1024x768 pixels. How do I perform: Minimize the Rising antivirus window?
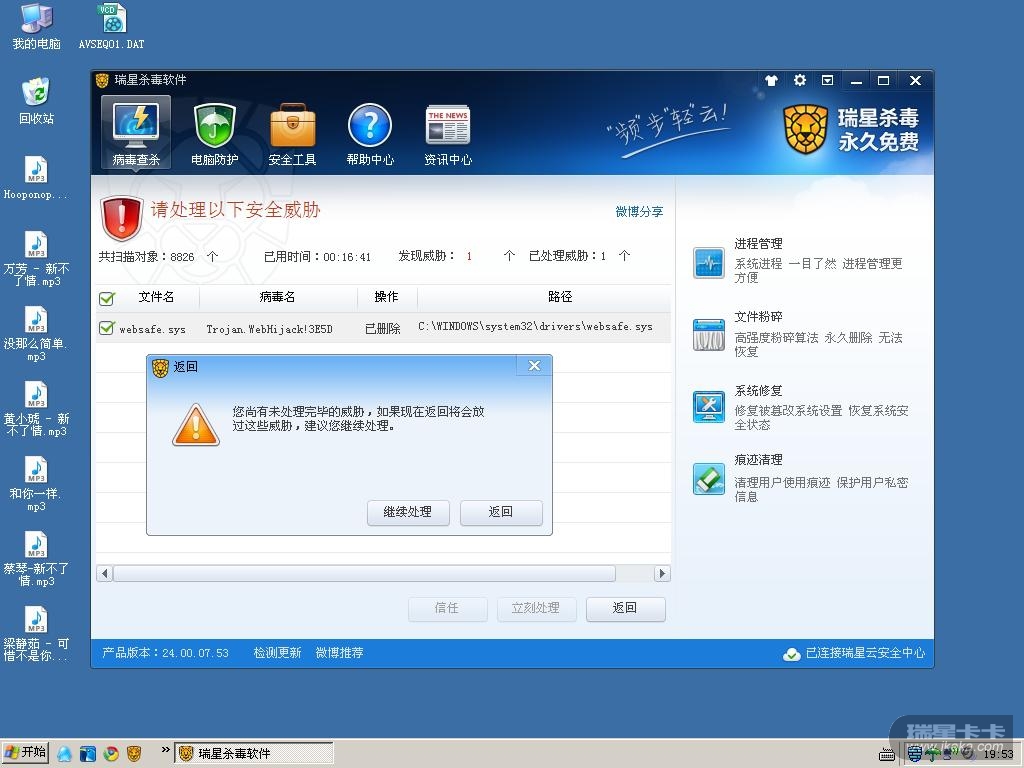coord(856,81)
